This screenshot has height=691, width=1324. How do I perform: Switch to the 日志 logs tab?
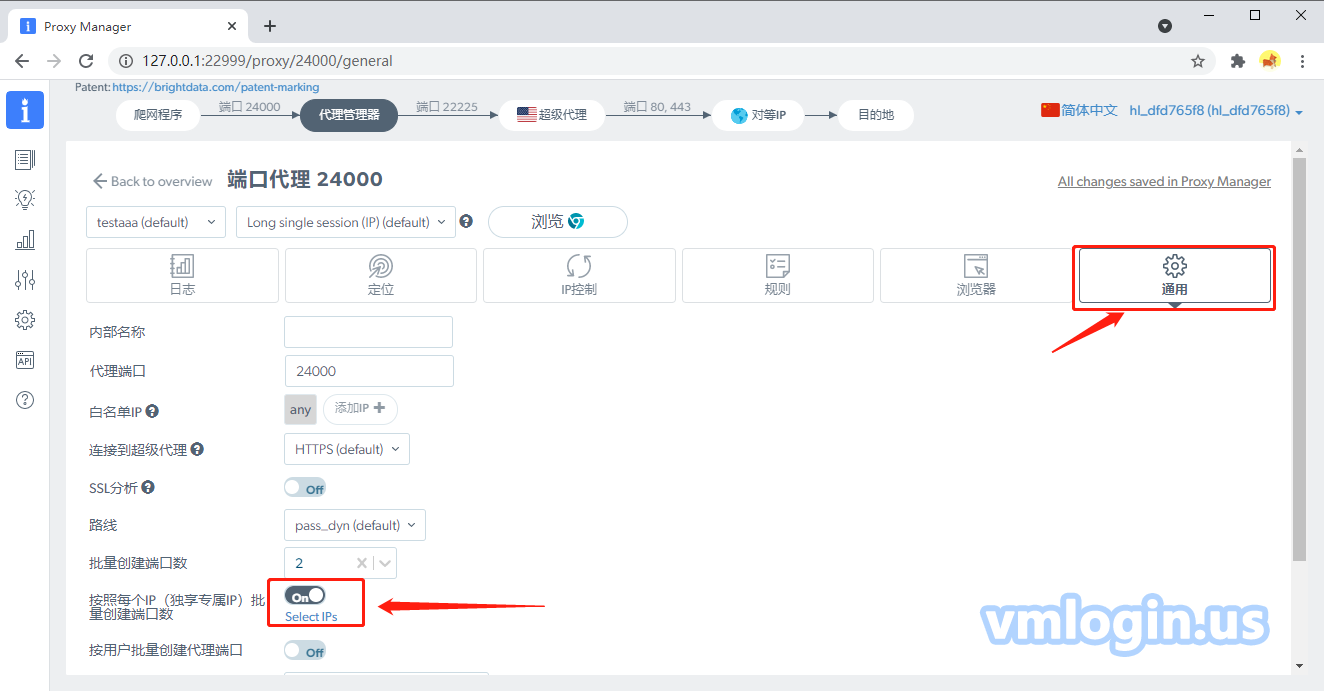coord(182,275)
